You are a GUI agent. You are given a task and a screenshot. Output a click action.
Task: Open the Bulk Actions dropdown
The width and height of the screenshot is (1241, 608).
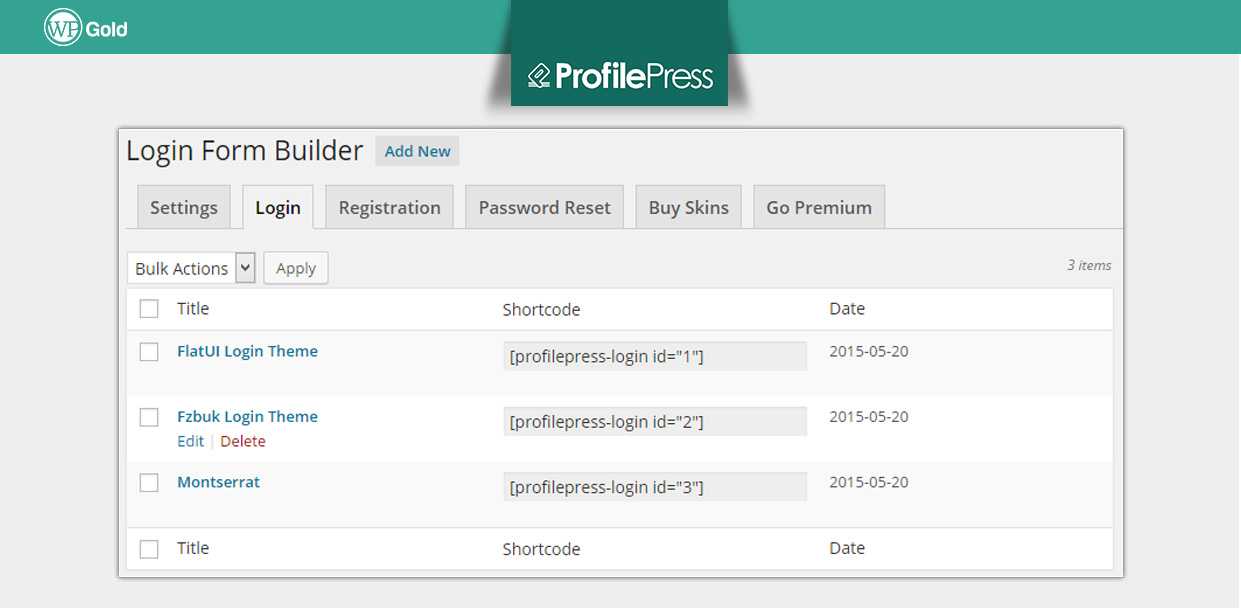[x=191, y=268]
